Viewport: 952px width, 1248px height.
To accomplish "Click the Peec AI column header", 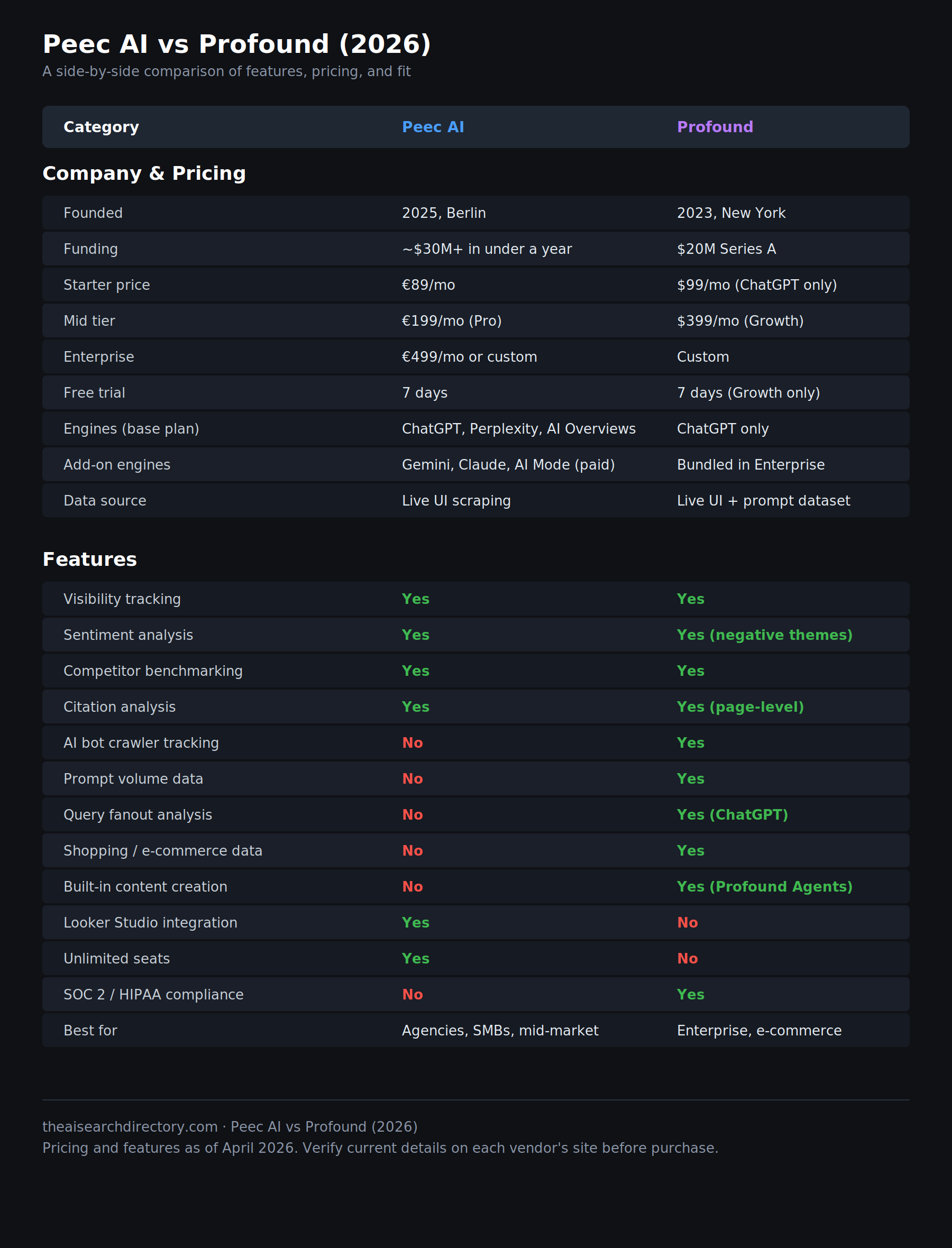I will tap(433, 127).
